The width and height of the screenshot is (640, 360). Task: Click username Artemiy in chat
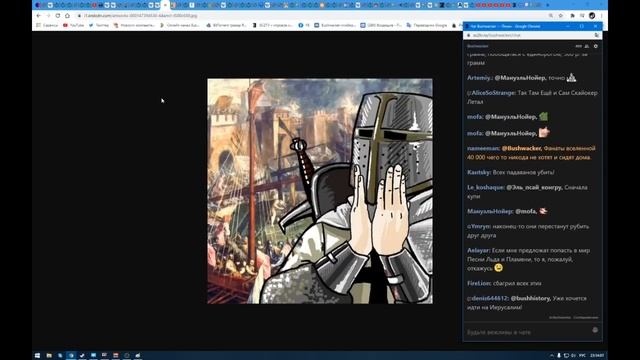tap(479, 78)
